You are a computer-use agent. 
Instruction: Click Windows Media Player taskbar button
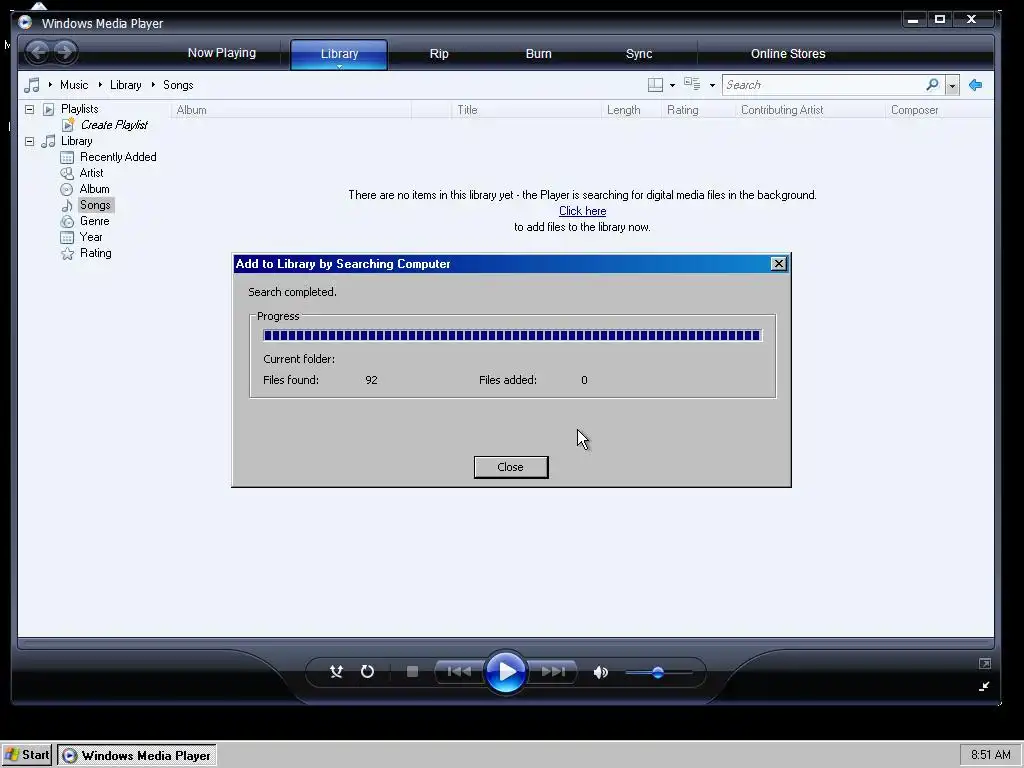click(137, 756)
